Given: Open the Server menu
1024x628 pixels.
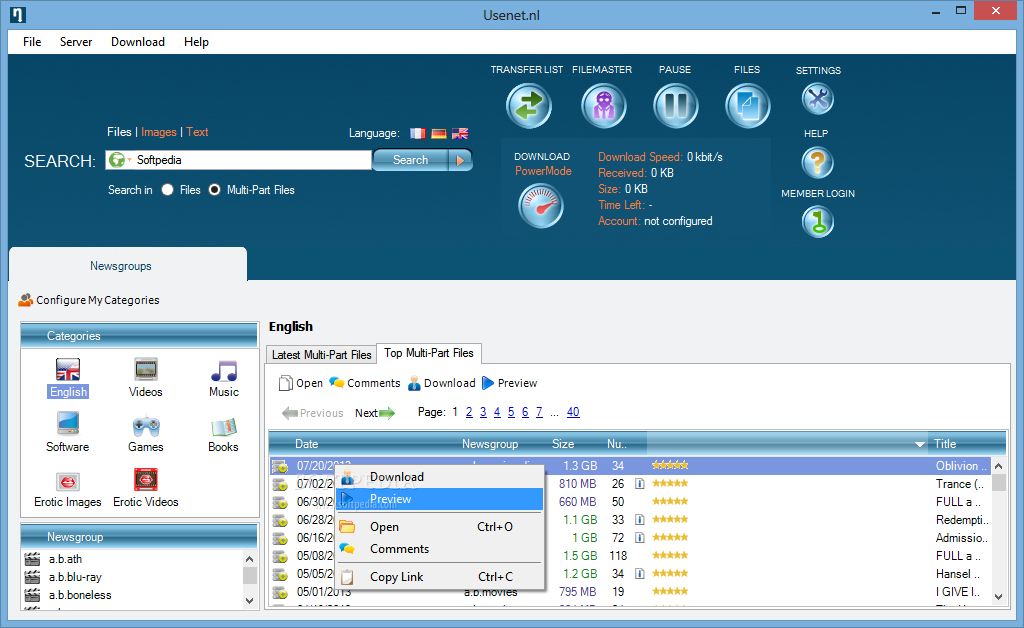Looking at the screenshot, I should [76, 42].
